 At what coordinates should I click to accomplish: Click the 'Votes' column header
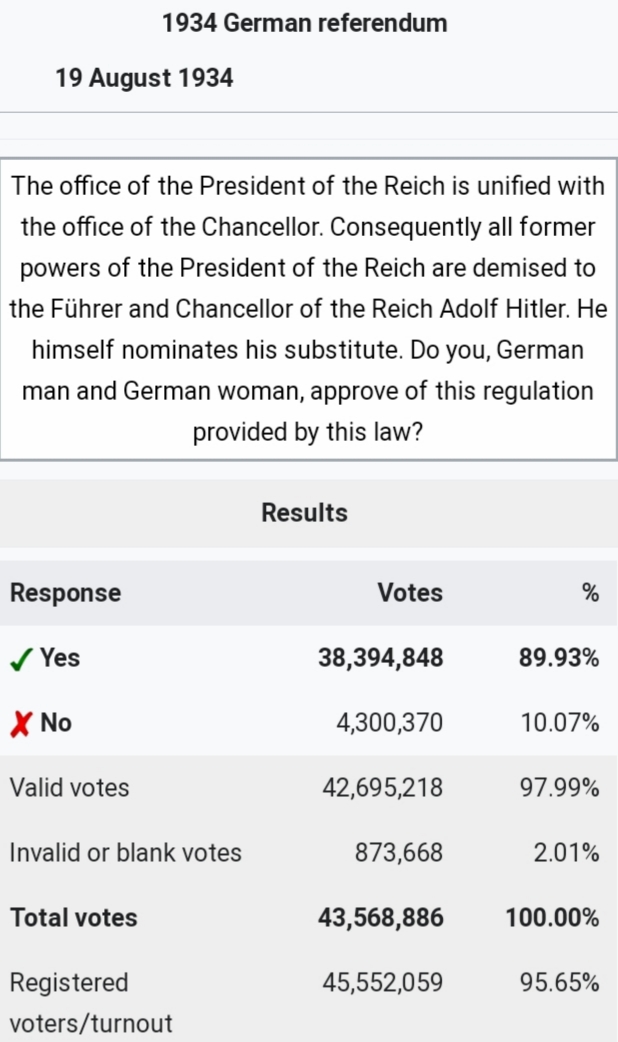[x=410, y=593]
